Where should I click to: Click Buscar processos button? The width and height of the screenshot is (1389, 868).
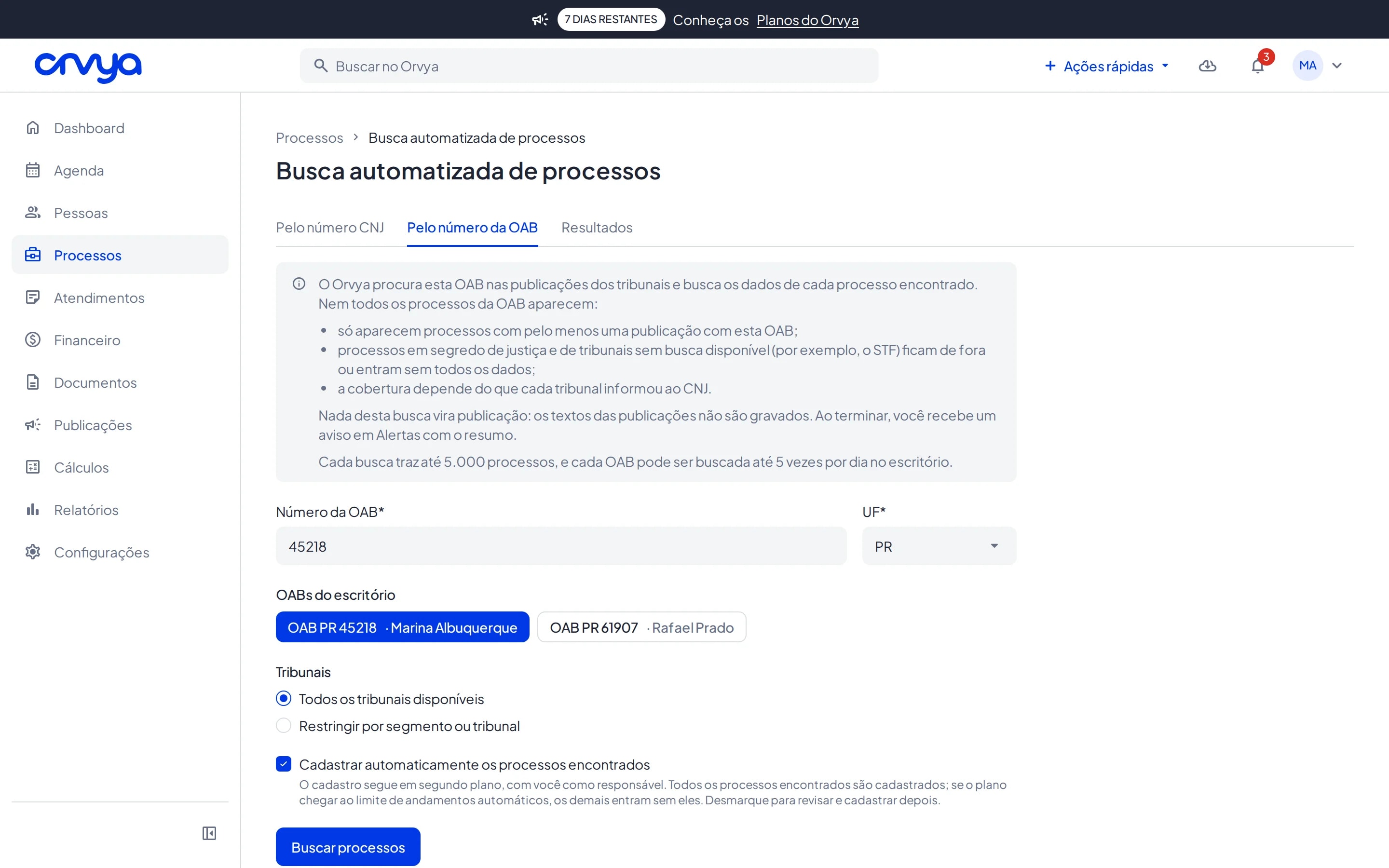(x=348, y=847)
